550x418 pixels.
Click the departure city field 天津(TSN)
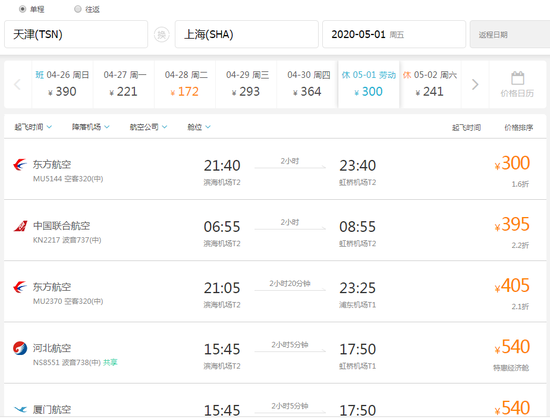pyautogui.click(x=76, y=34)
